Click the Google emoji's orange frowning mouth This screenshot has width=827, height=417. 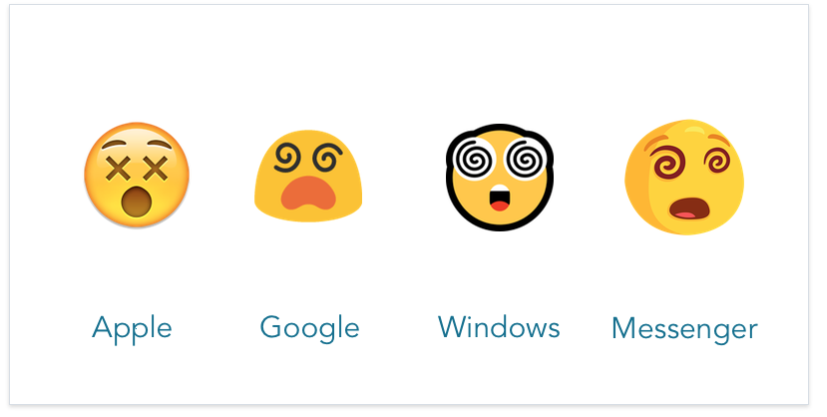(309, 193)
